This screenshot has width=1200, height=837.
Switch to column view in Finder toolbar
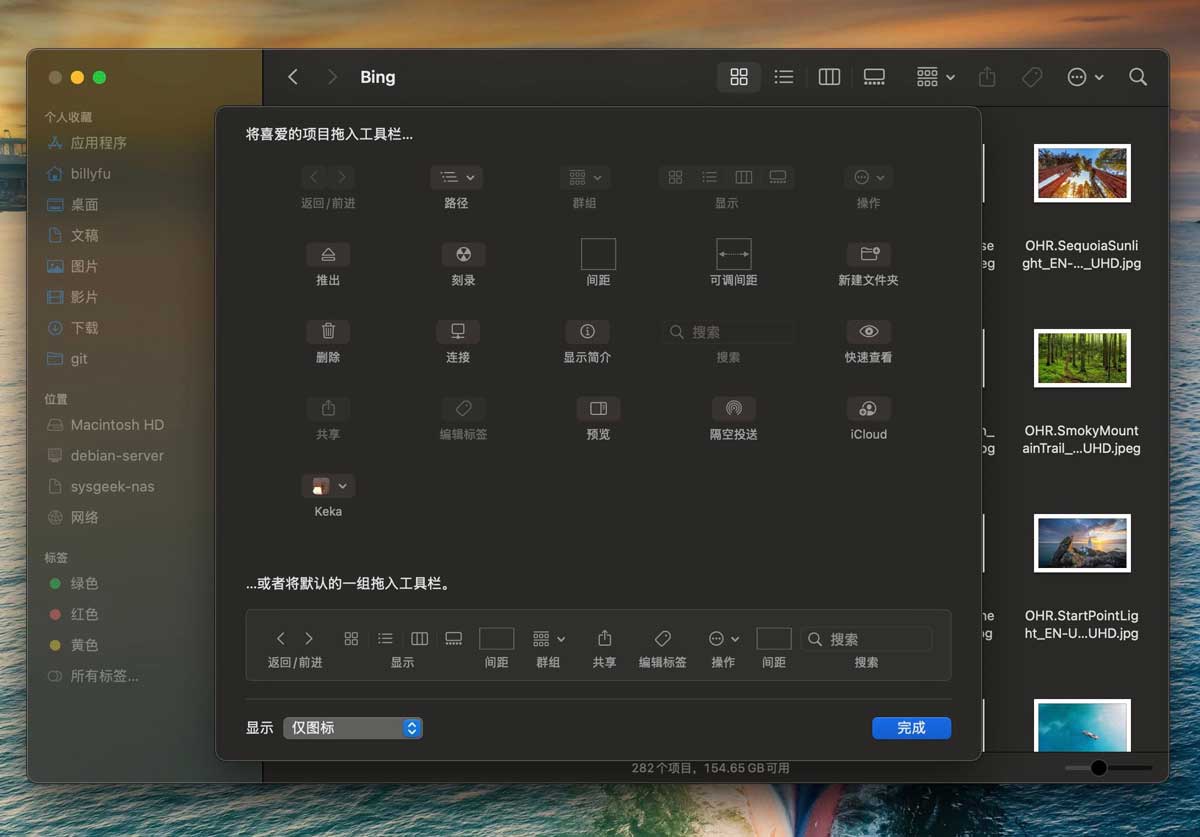[829, 77]
